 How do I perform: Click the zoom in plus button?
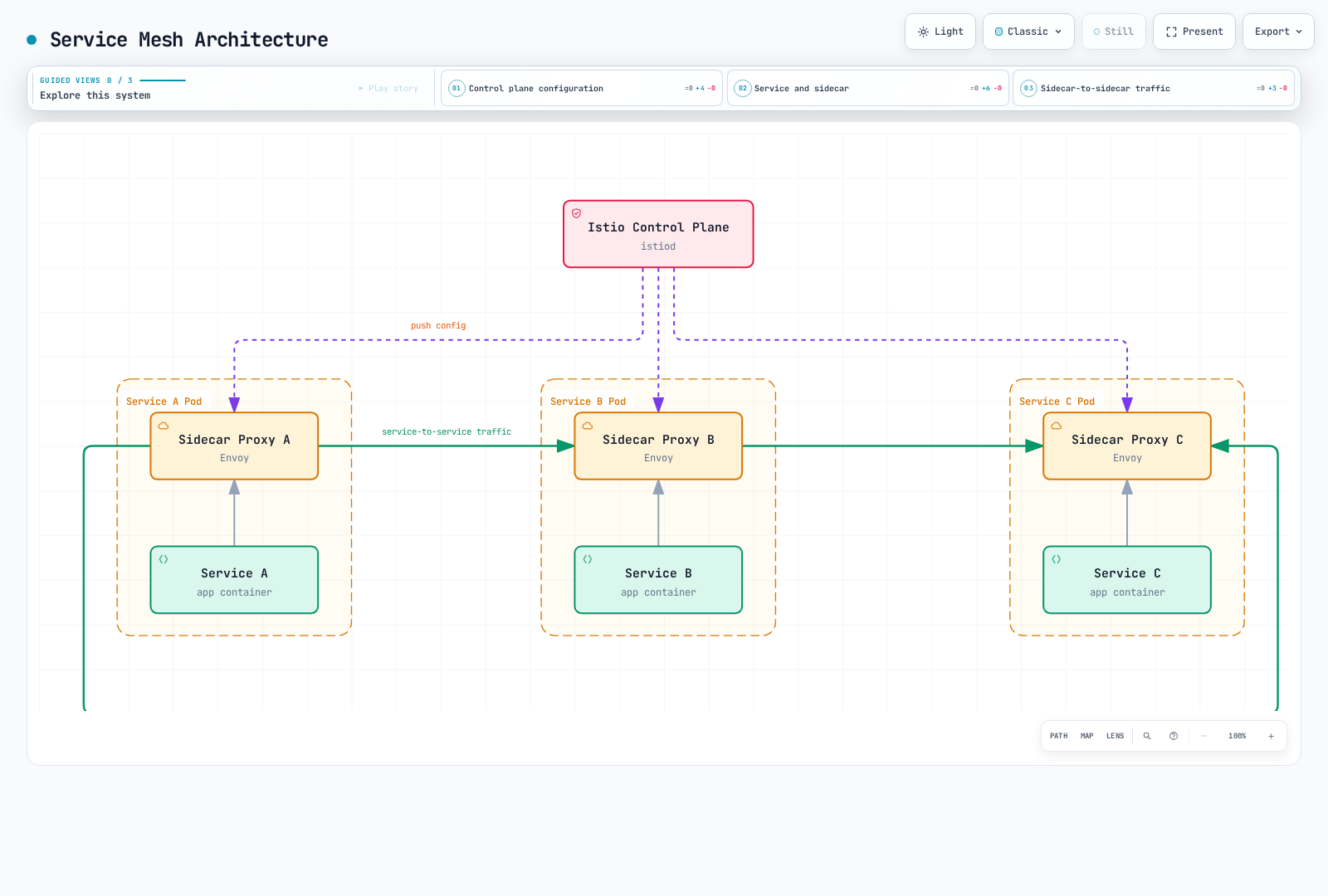pos(1271,736)
